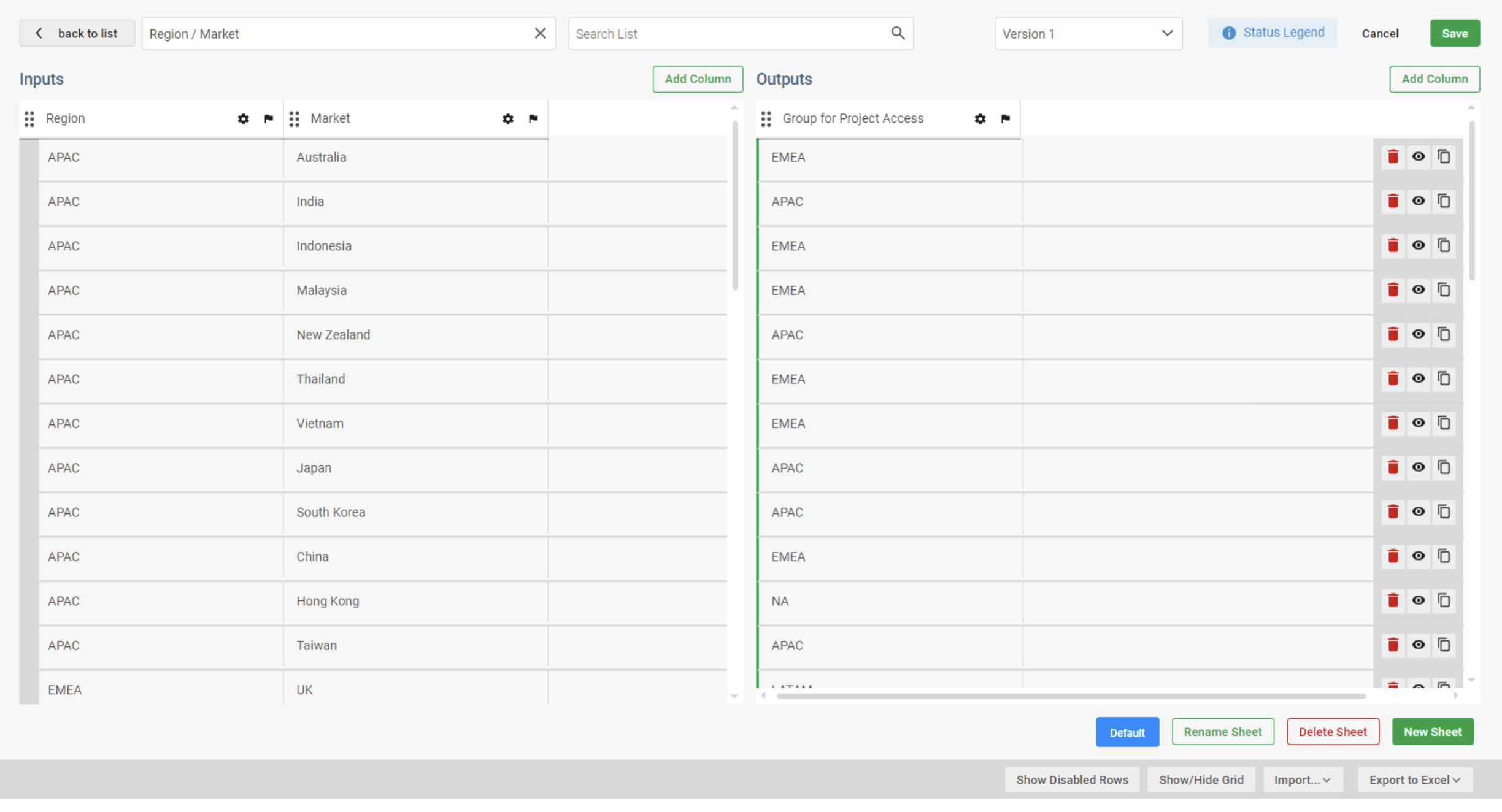Click the search magnifier icon

point(898,33)
